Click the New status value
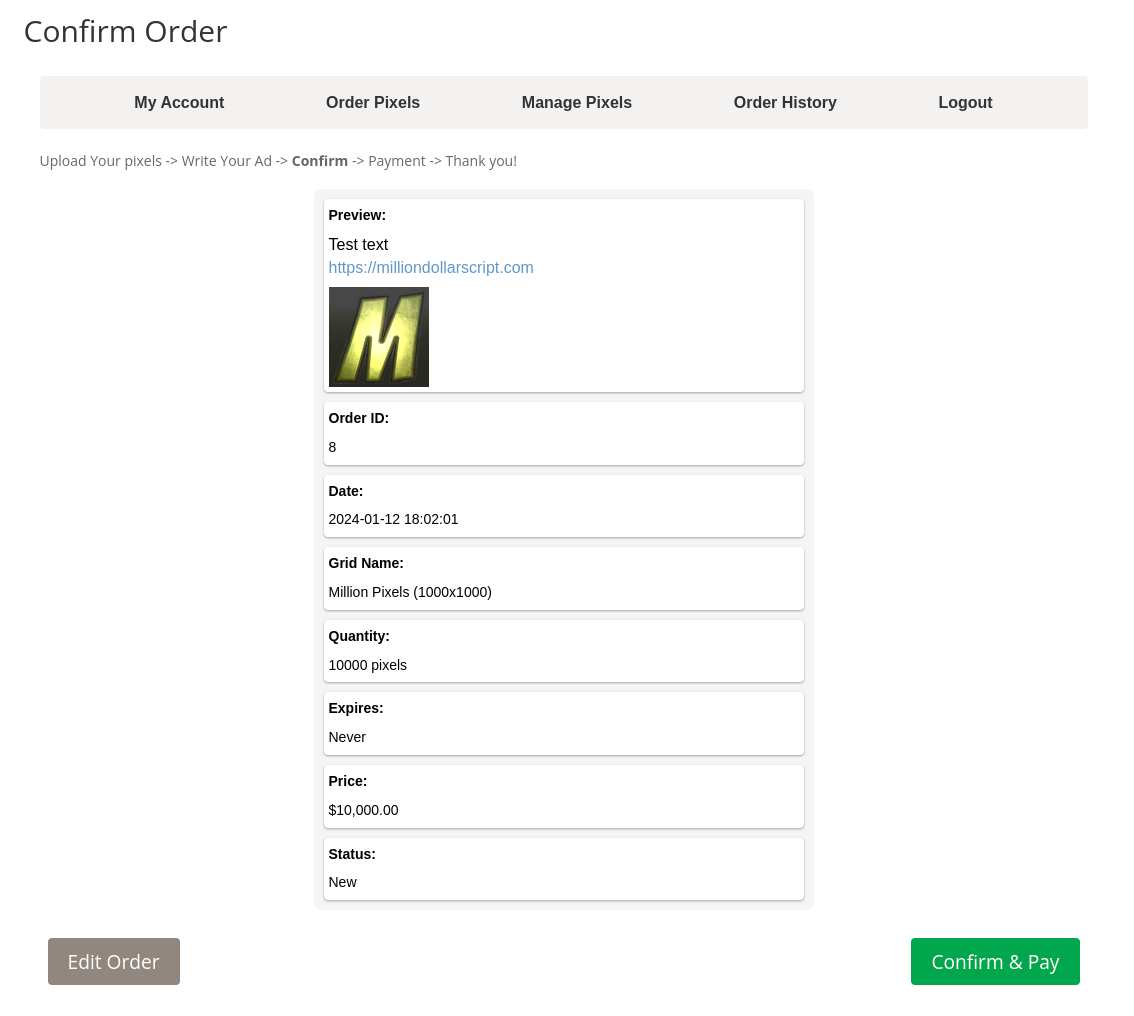1134x1016 pixels. point(342,882)
